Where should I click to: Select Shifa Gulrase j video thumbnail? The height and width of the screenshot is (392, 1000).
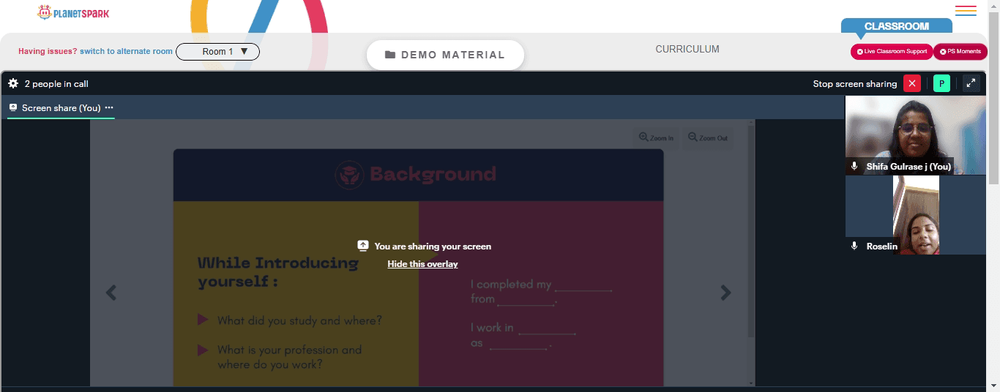[x=915, y=135]
